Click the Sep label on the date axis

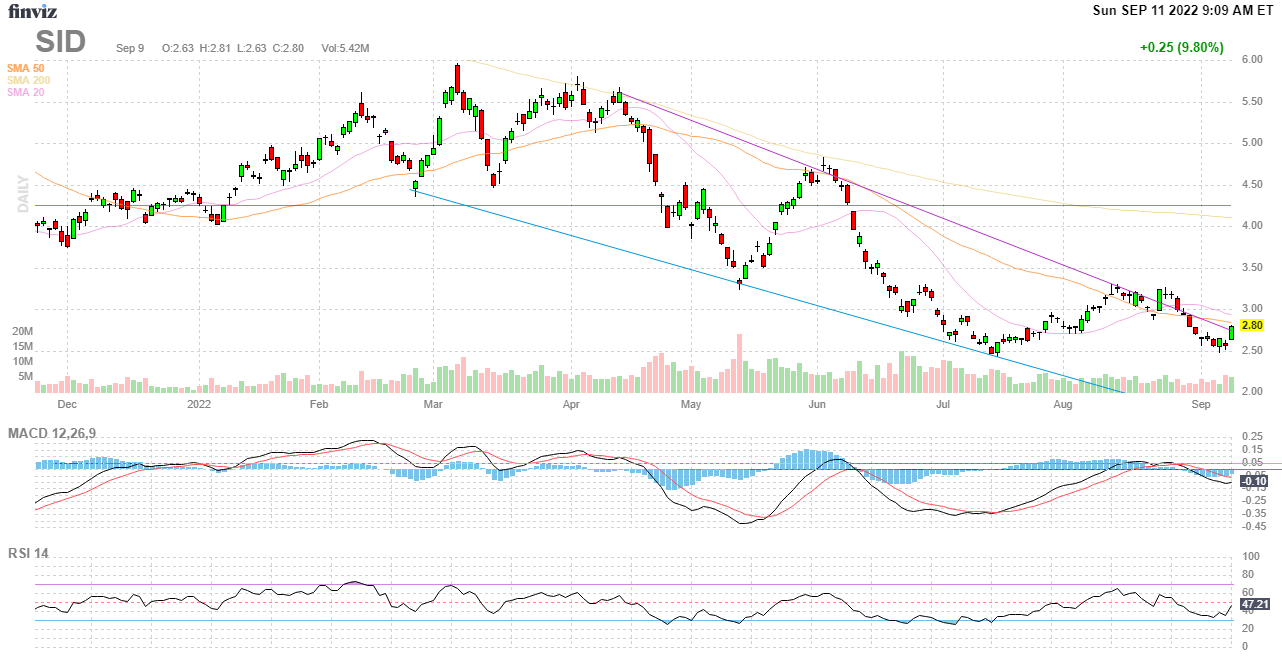coord(1201,405)
